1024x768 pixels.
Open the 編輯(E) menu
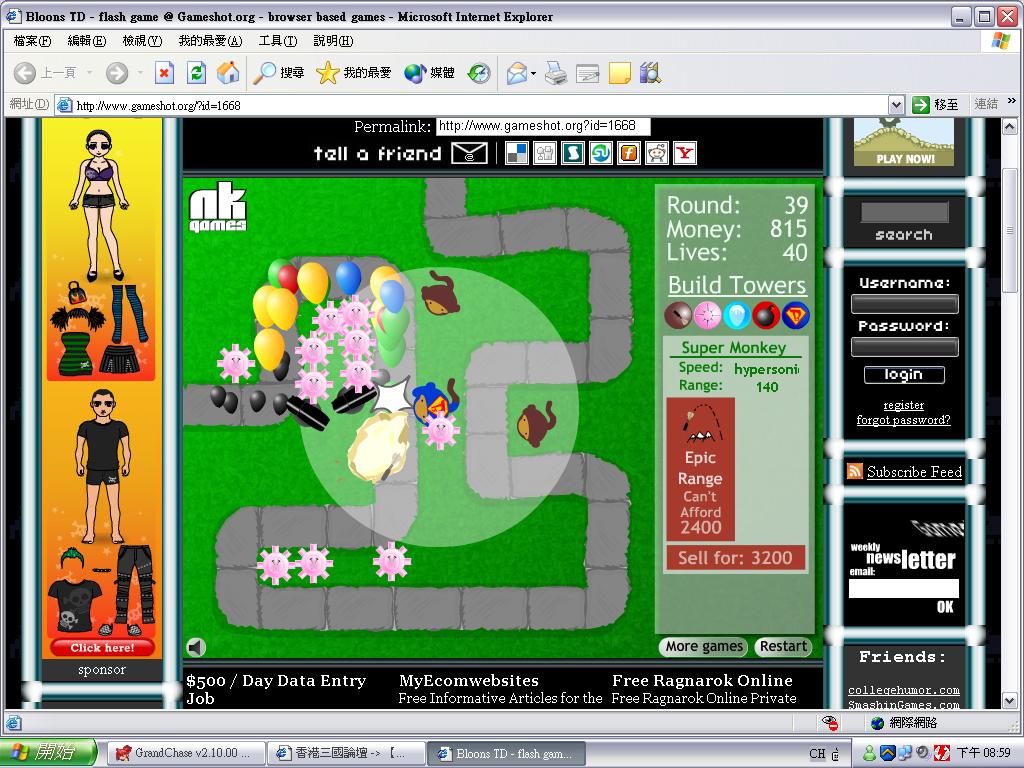tap(86, 40)
